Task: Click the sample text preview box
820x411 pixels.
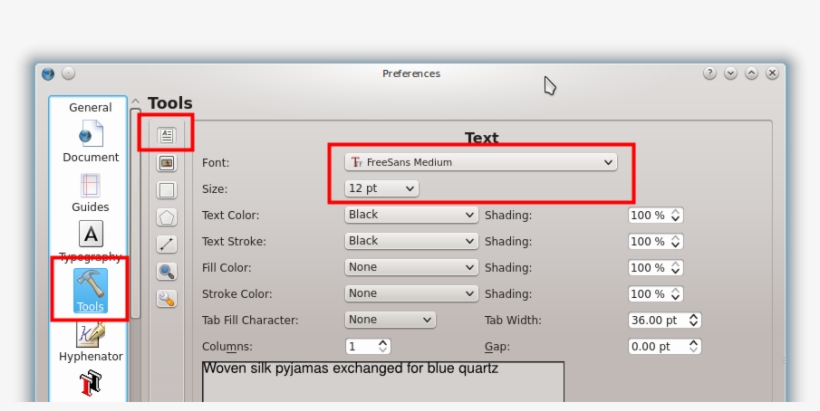Action: (383, 382)
